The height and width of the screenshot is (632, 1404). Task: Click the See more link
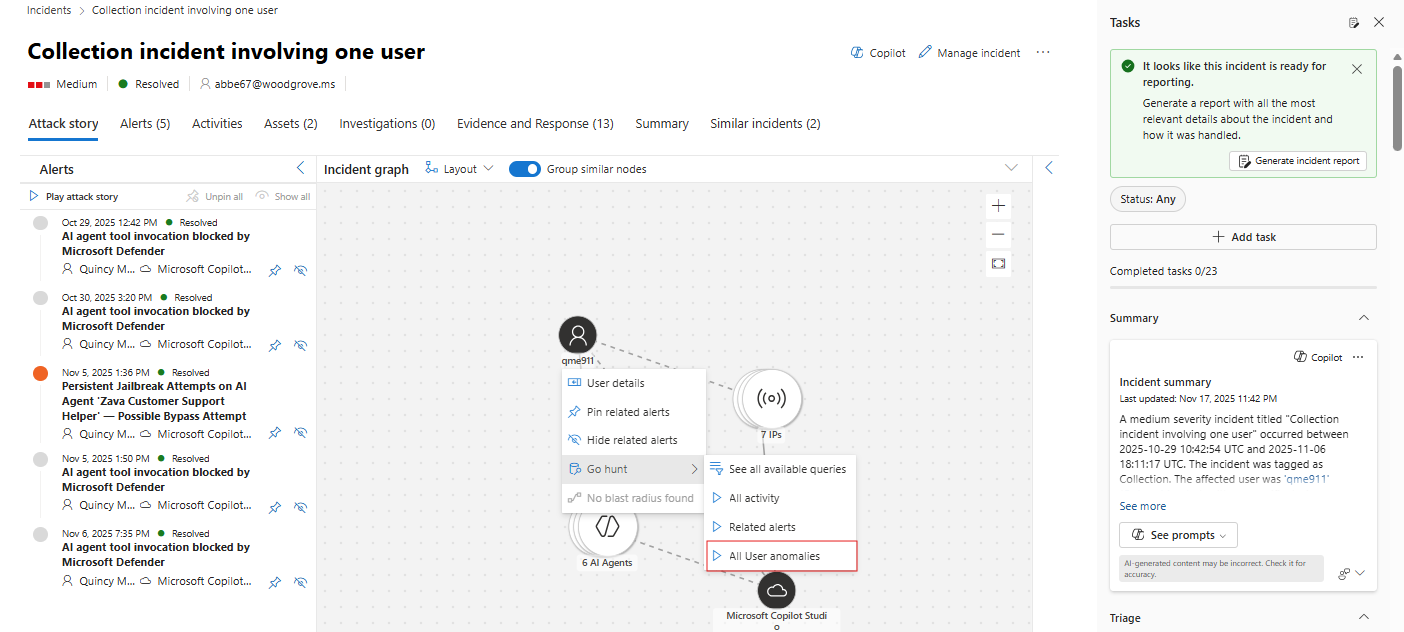pos(1142,506)
